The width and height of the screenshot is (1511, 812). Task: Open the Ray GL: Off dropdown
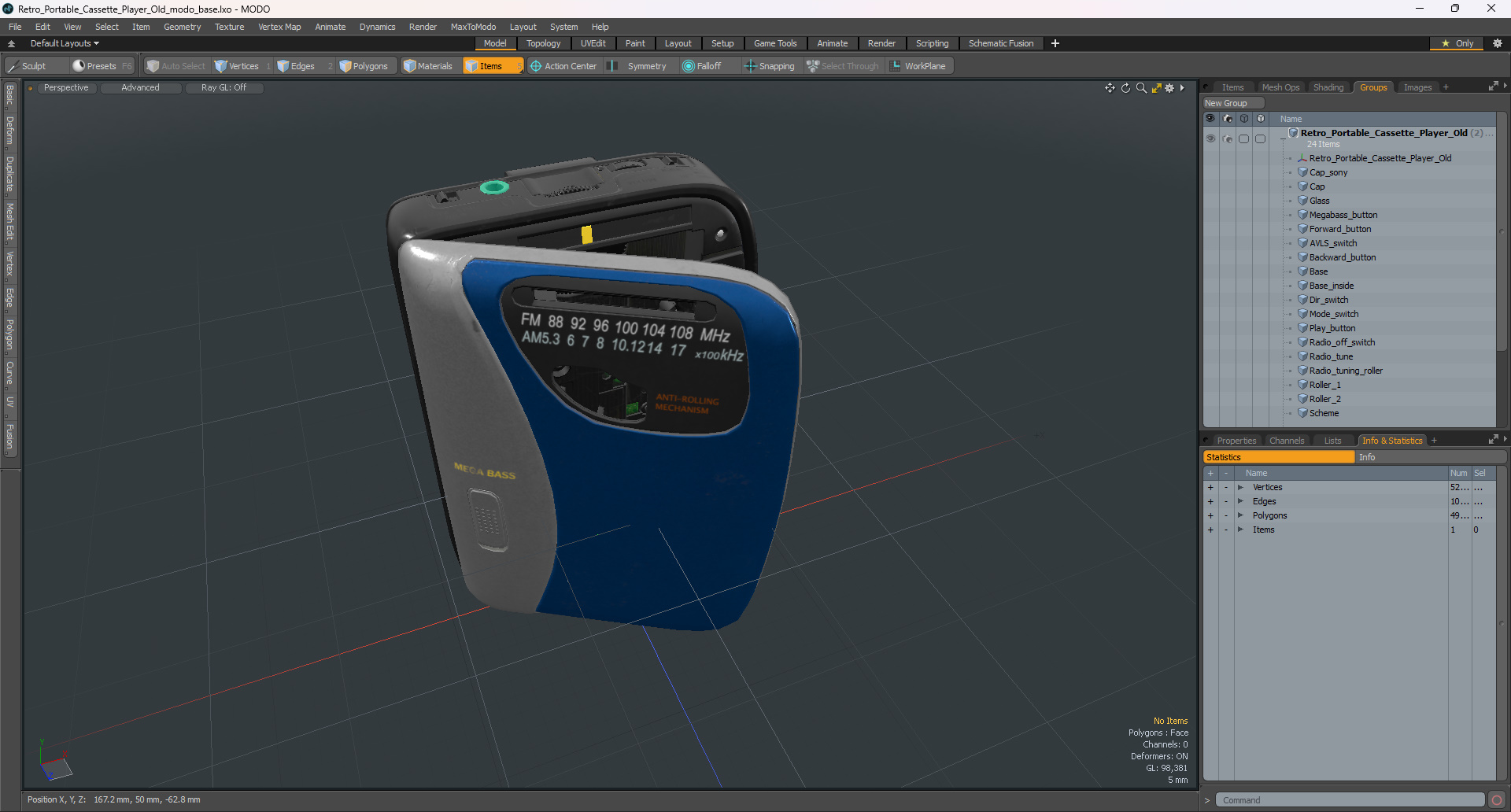pyautogui.click(x=224, y=87)
